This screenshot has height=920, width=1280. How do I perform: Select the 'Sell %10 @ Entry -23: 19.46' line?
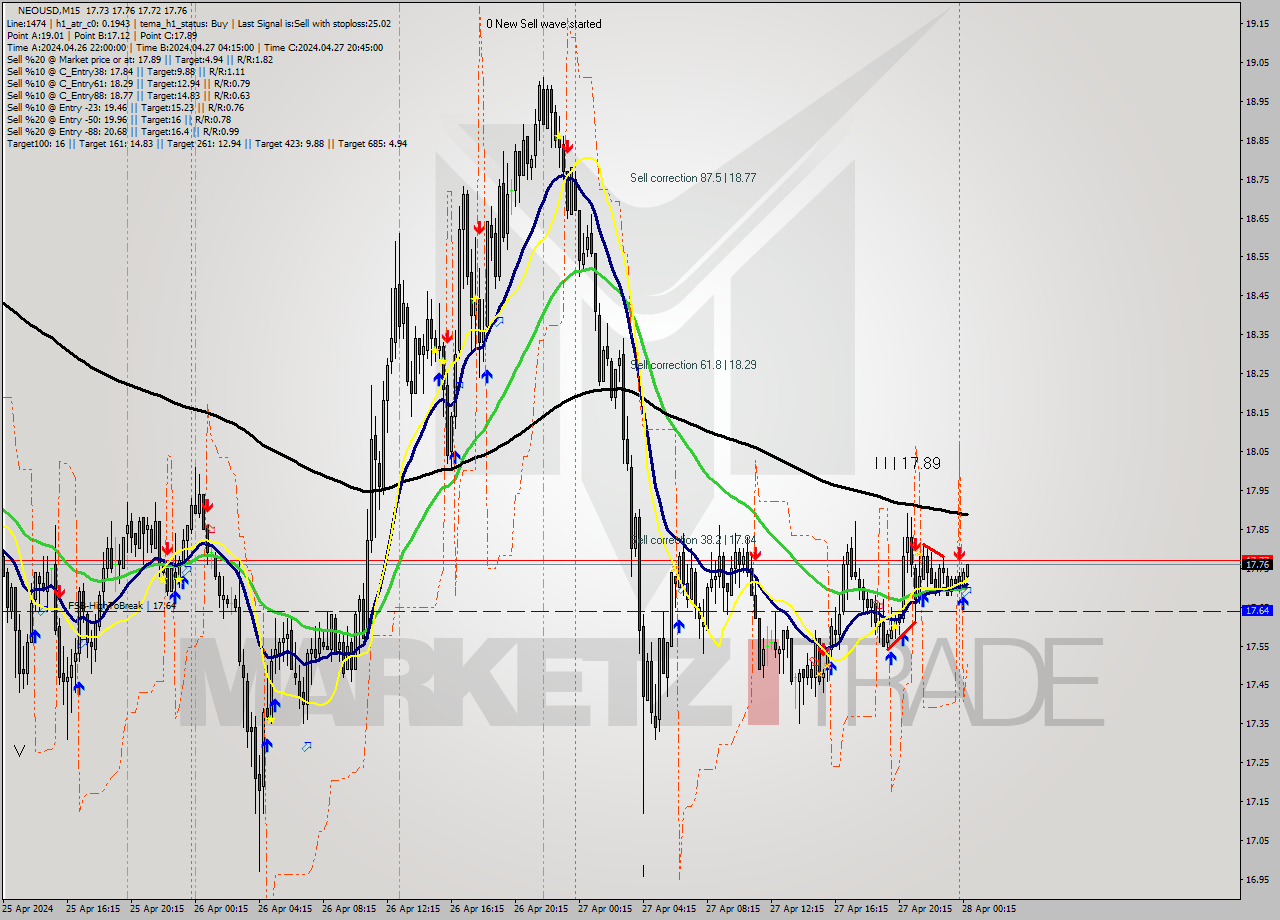[x=125, y=107]
